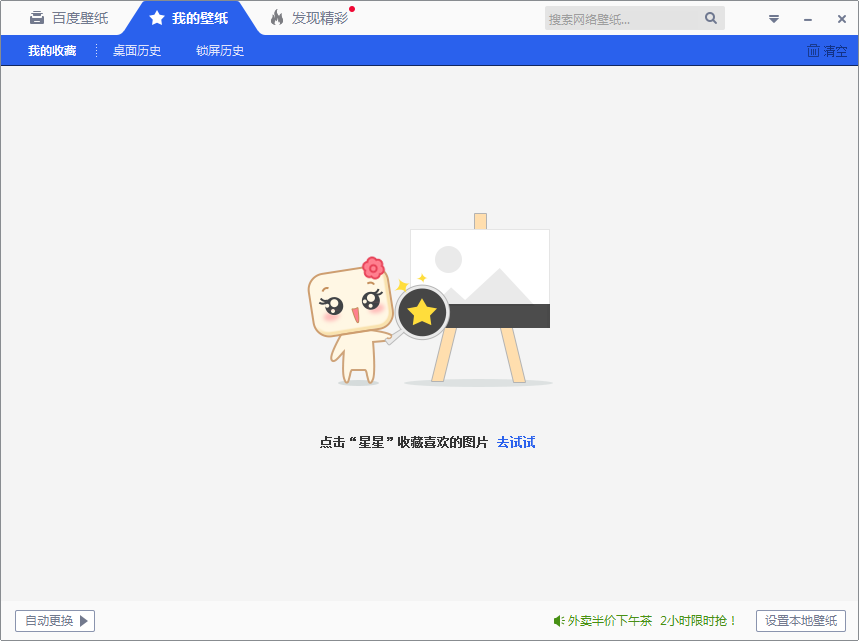Click the trash icon beside 清空
859x641 pixels.
click(x=812, y=50)
